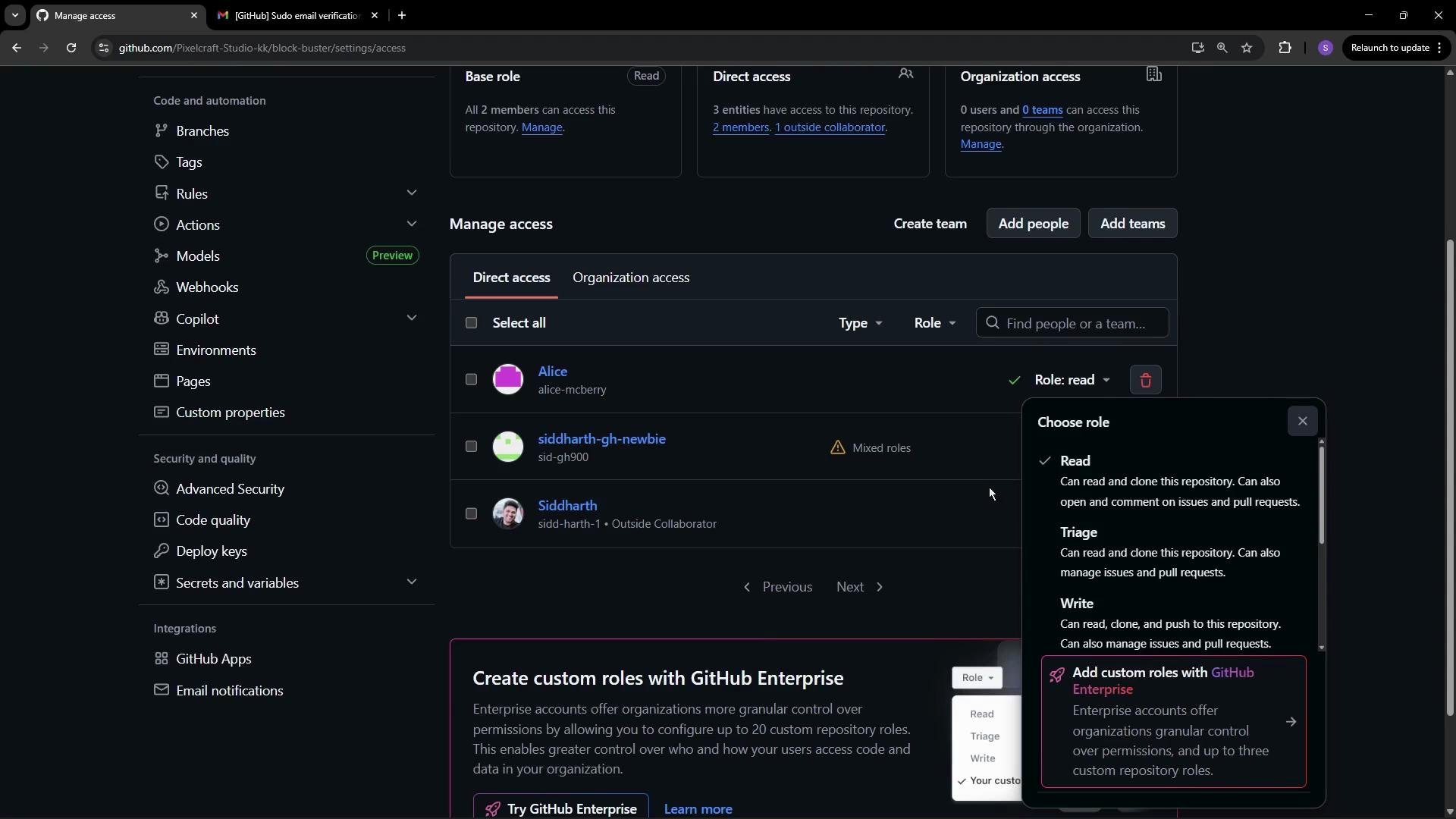Expand Secrets and variables chevron
This screenshot has height=819, width=1456.
click(x=412, y=582)
